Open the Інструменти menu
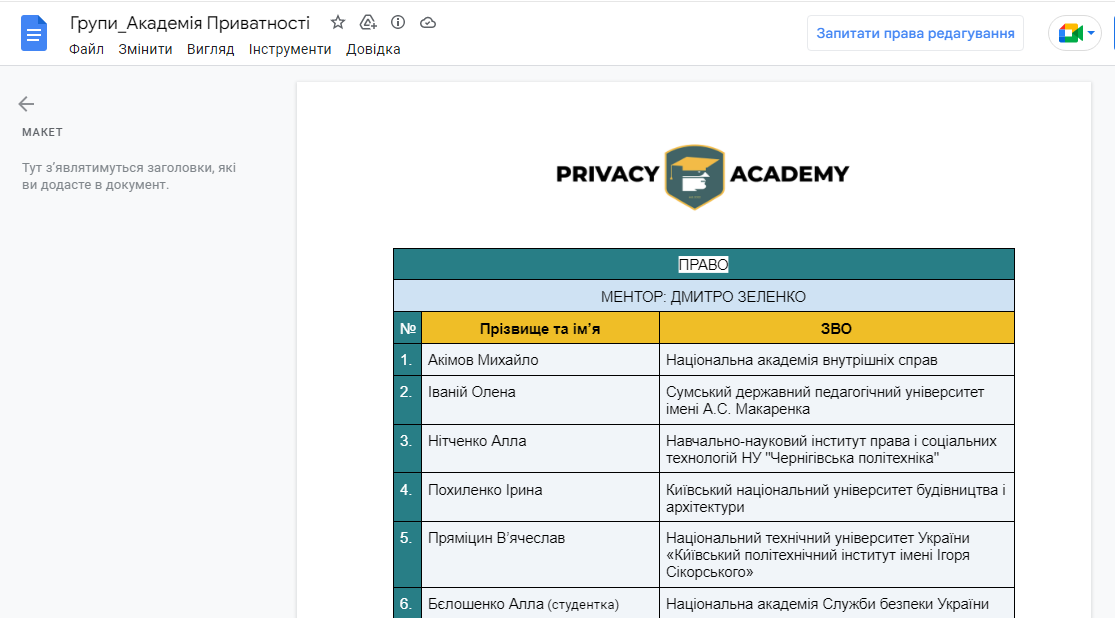This screenshot has width=1115, height=618. 290,49
